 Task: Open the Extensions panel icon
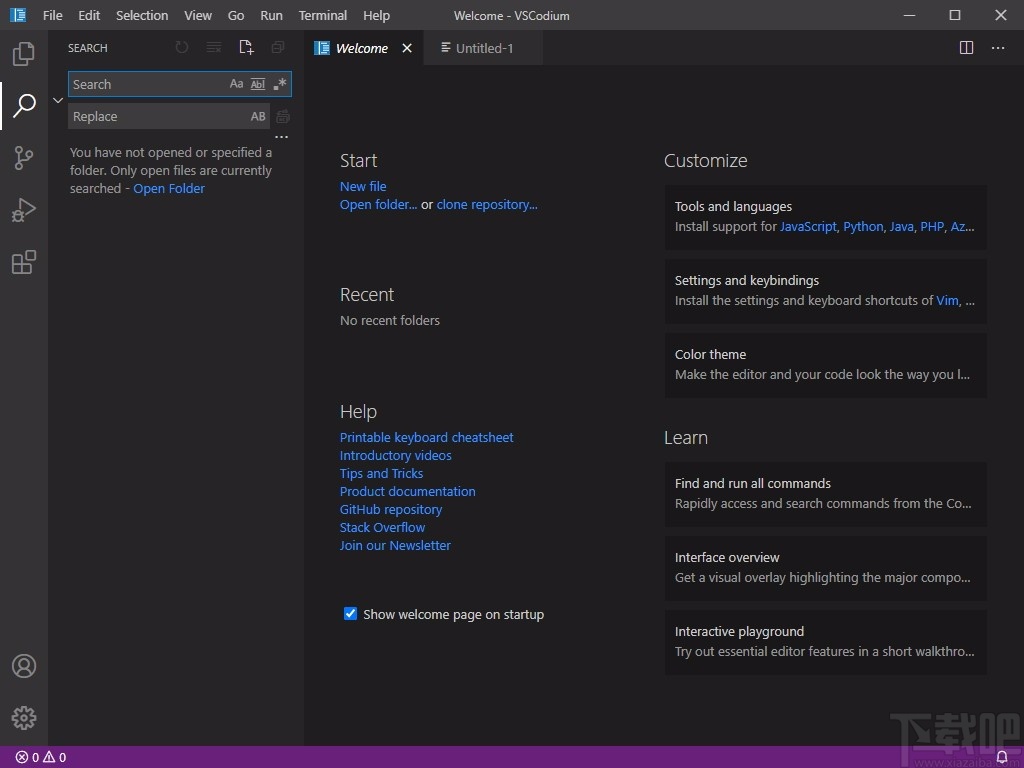click(23, 262)
